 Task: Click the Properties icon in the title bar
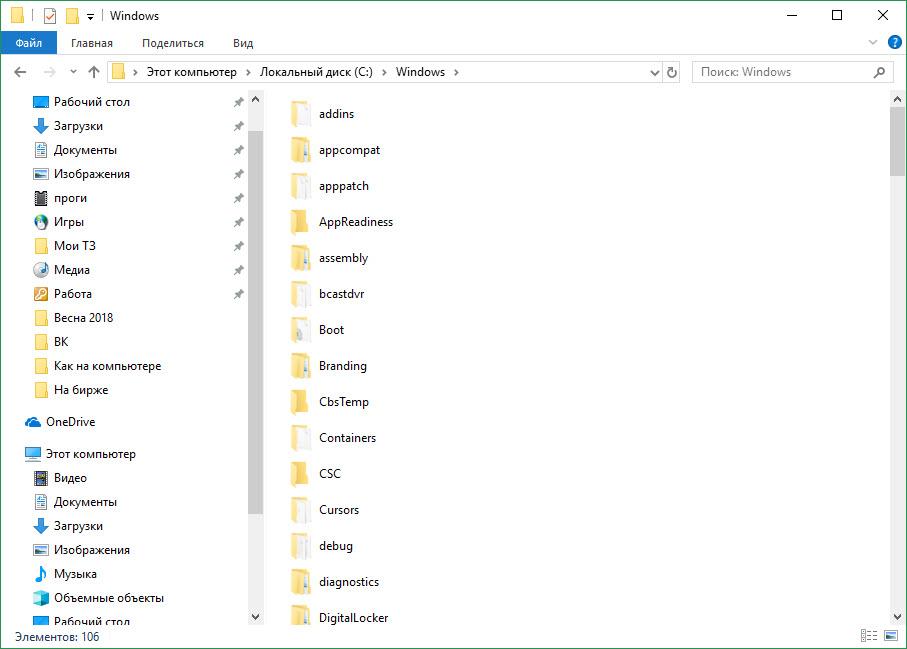click(x=50, y=16)
